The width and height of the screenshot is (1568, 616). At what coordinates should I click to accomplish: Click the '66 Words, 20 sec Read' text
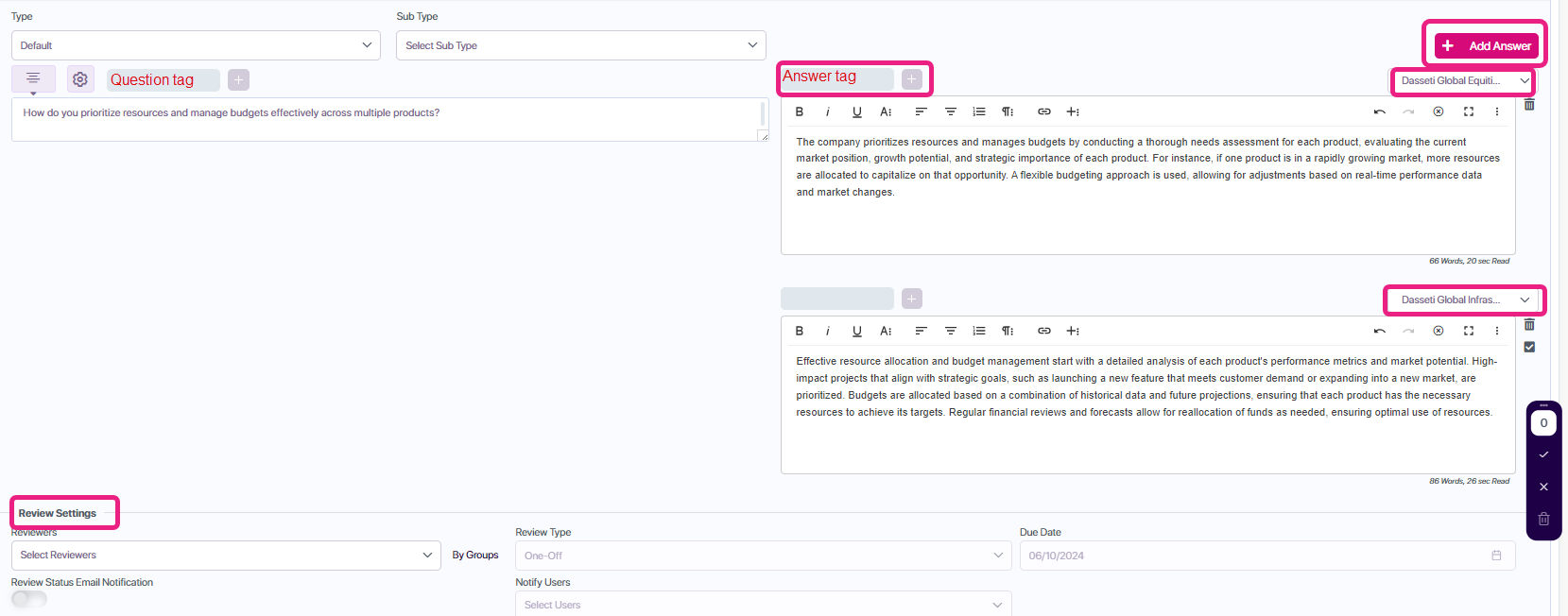1469,261
